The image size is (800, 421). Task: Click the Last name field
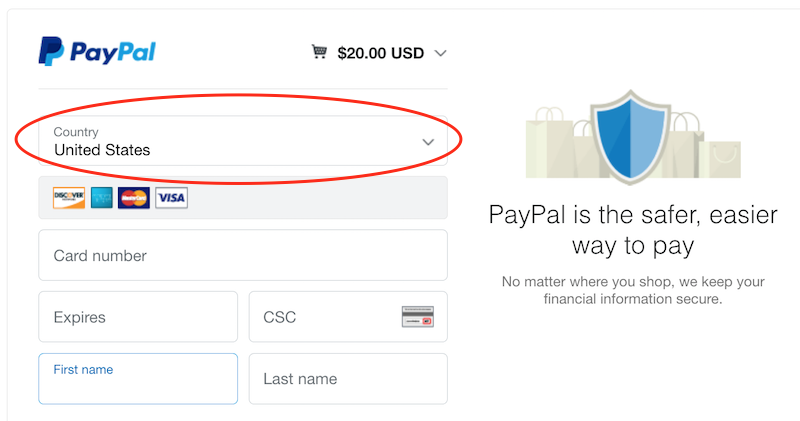coord(348,379)
